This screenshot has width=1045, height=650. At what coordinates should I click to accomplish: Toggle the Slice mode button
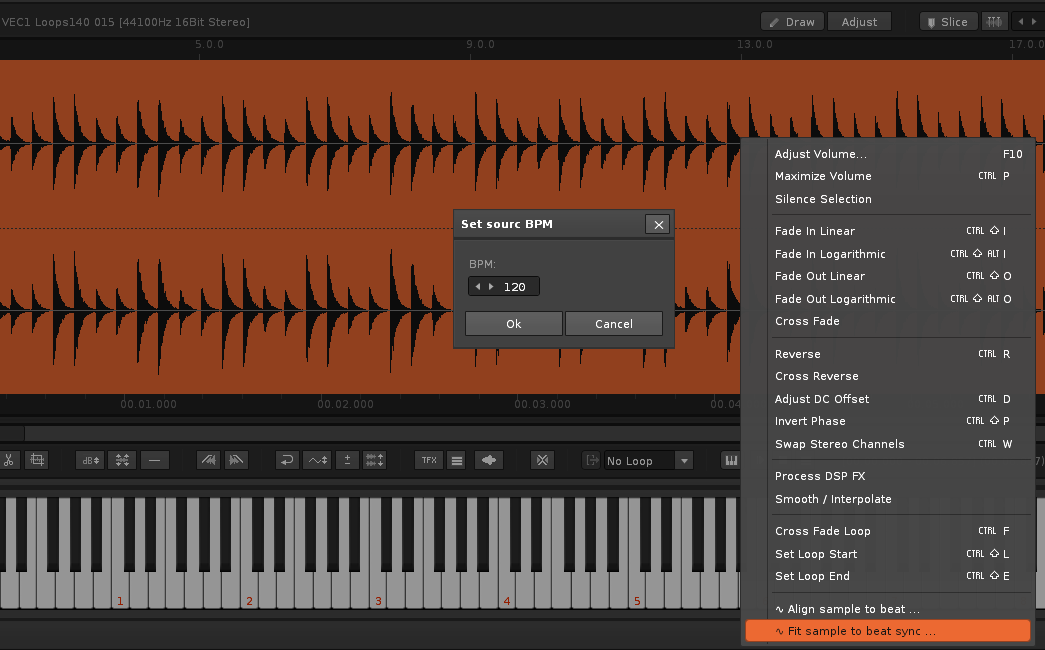(x=948, y=22)
